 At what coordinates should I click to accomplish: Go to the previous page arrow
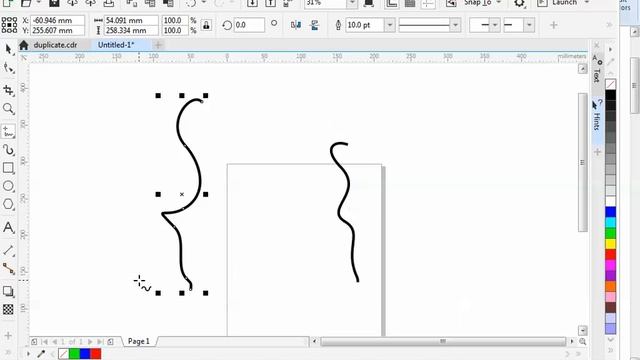[x=55, y=342]
